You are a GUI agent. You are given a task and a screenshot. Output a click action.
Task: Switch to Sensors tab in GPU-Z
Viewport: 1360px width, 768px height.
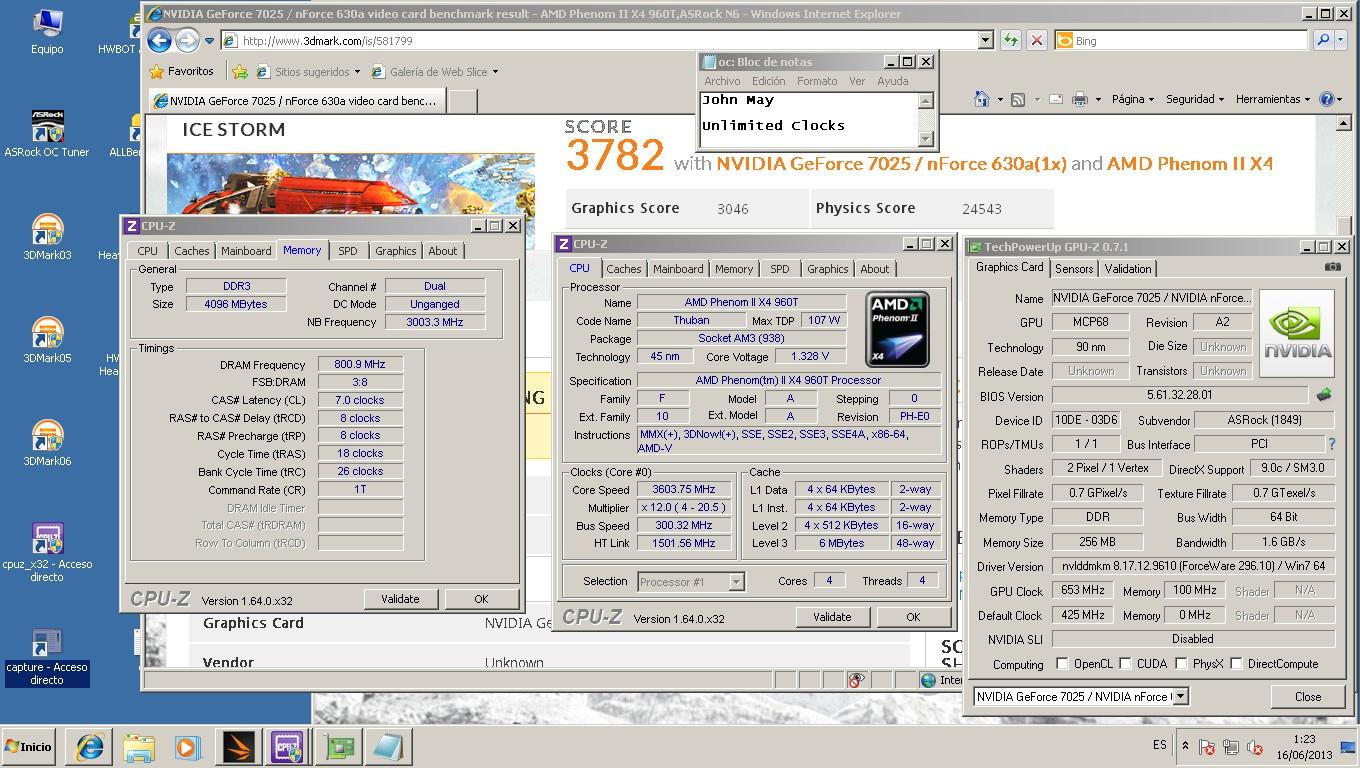(1074, 268)
